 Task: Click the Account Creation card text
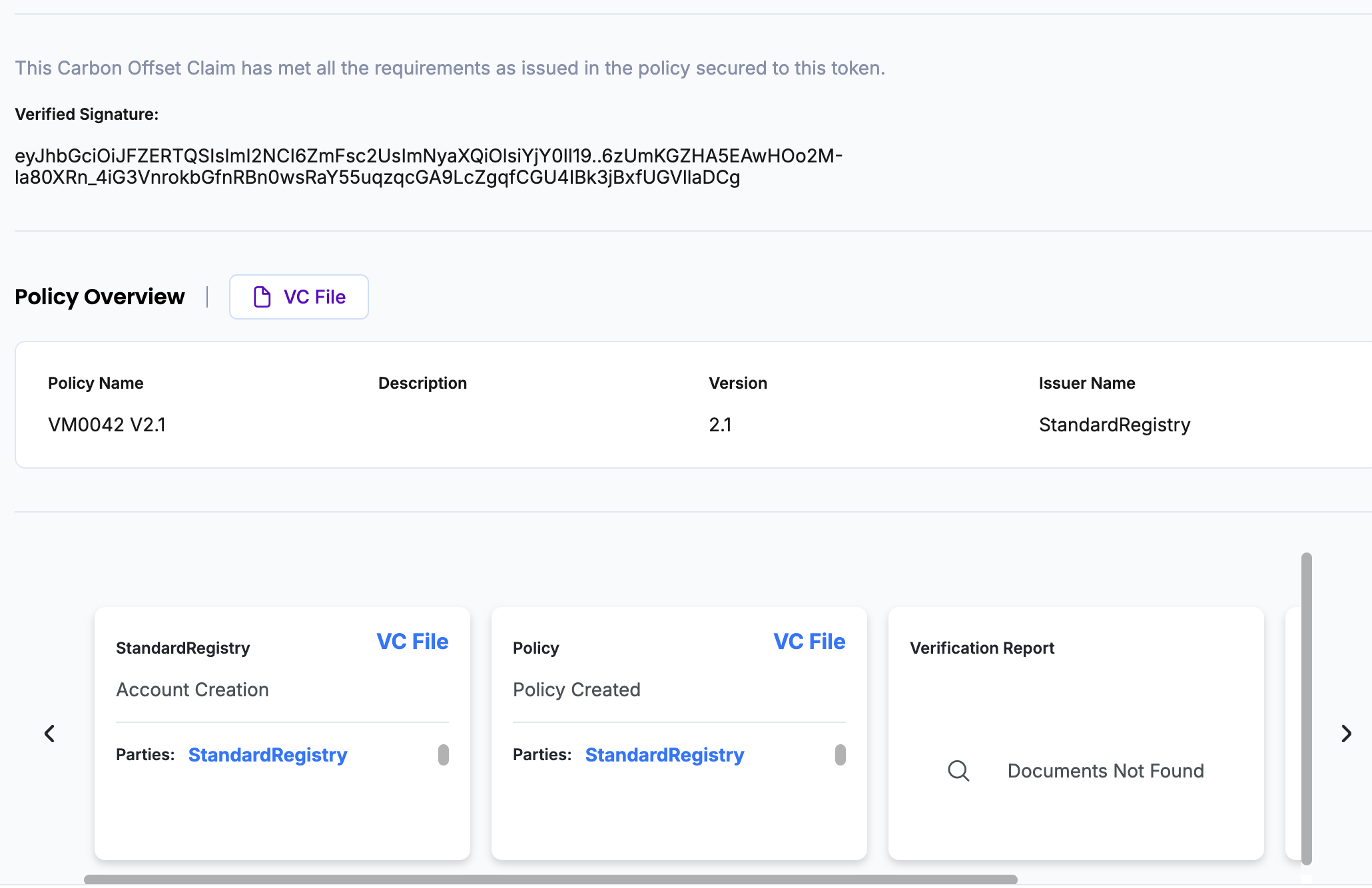click(192, 690)
